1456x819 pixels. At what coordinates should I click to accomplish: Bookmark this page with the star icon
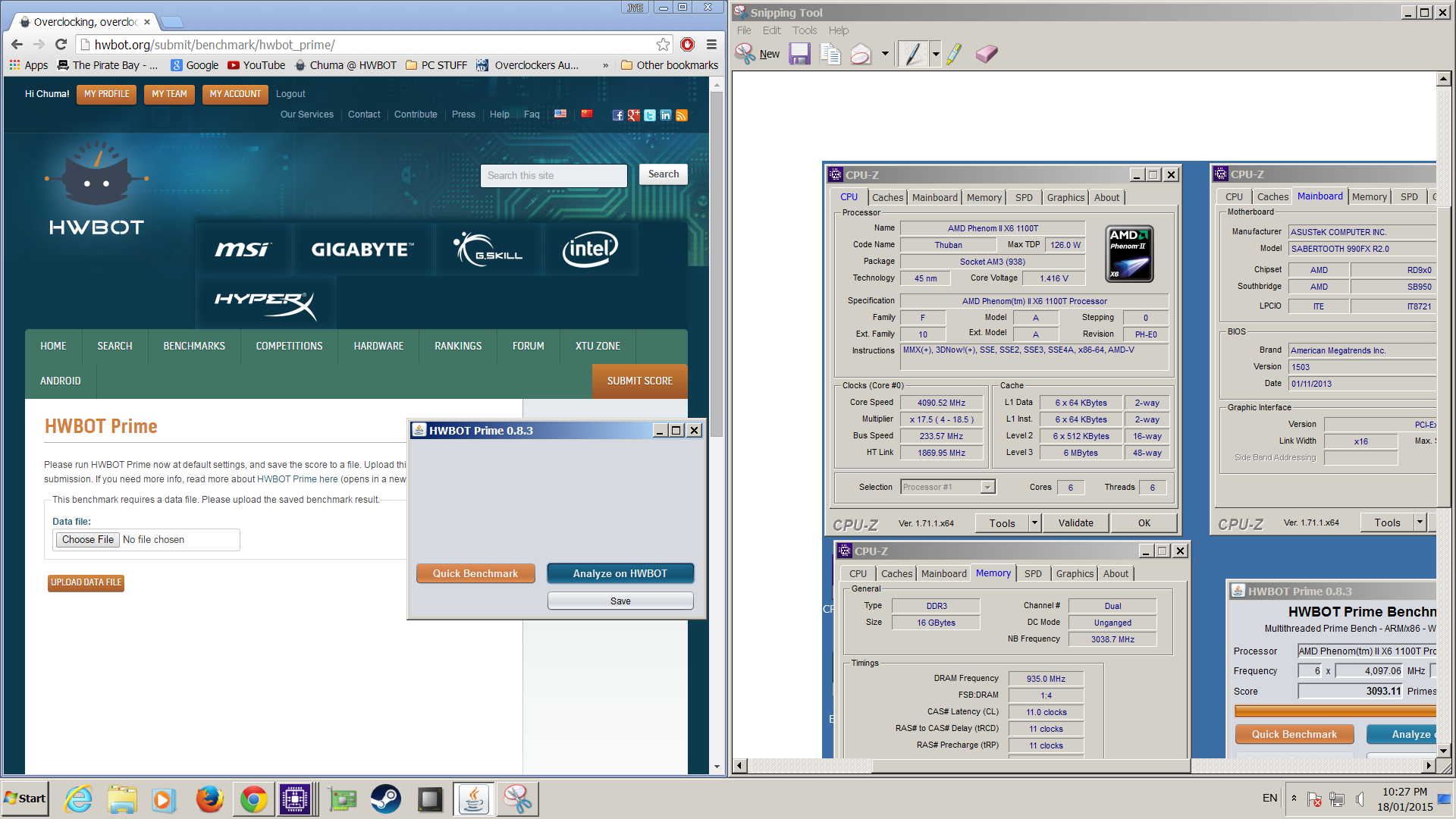(x=663, y=45)
